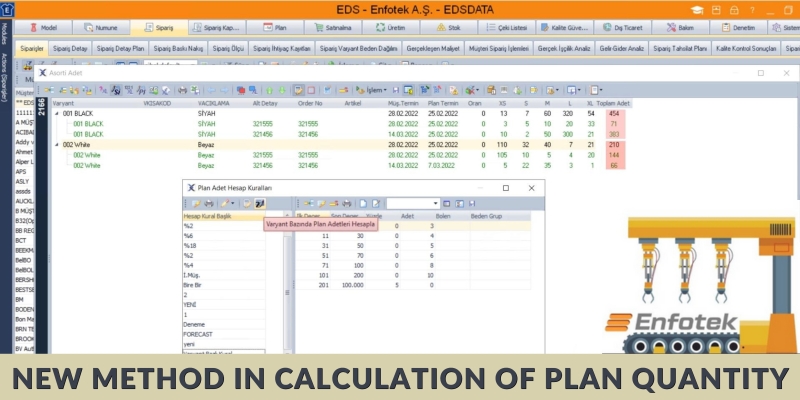The image size is (800, 400).
Task: Click the blue checkmark icon in Asorti Adet toolbar
Action: 328,90
